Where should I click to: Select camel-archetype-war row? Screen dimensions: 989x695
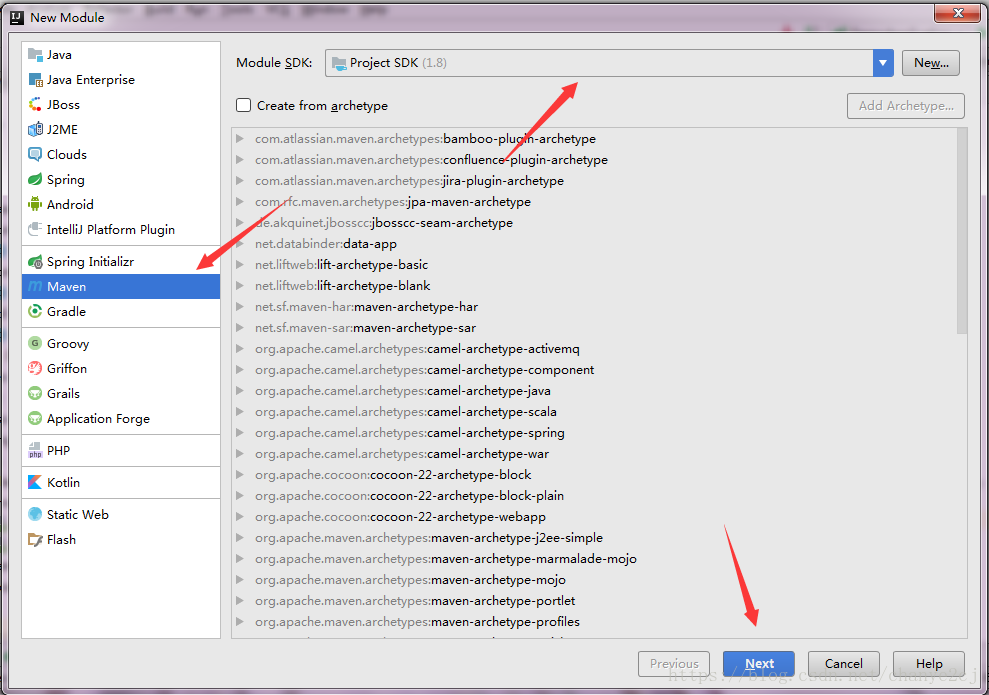click(x=595, y=454)
